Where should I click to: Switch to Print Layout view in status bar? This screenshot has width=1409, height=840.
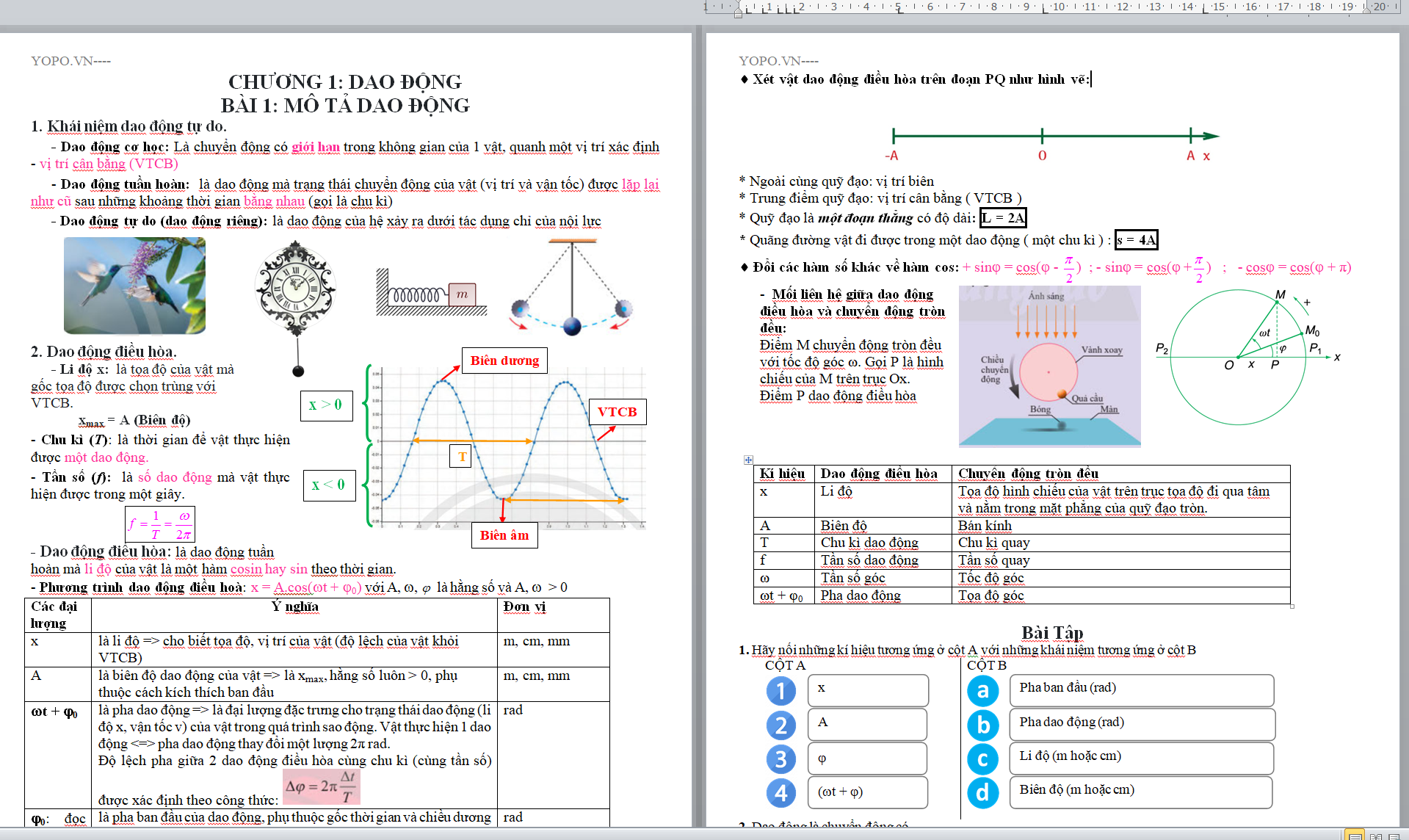(1355, 835)
